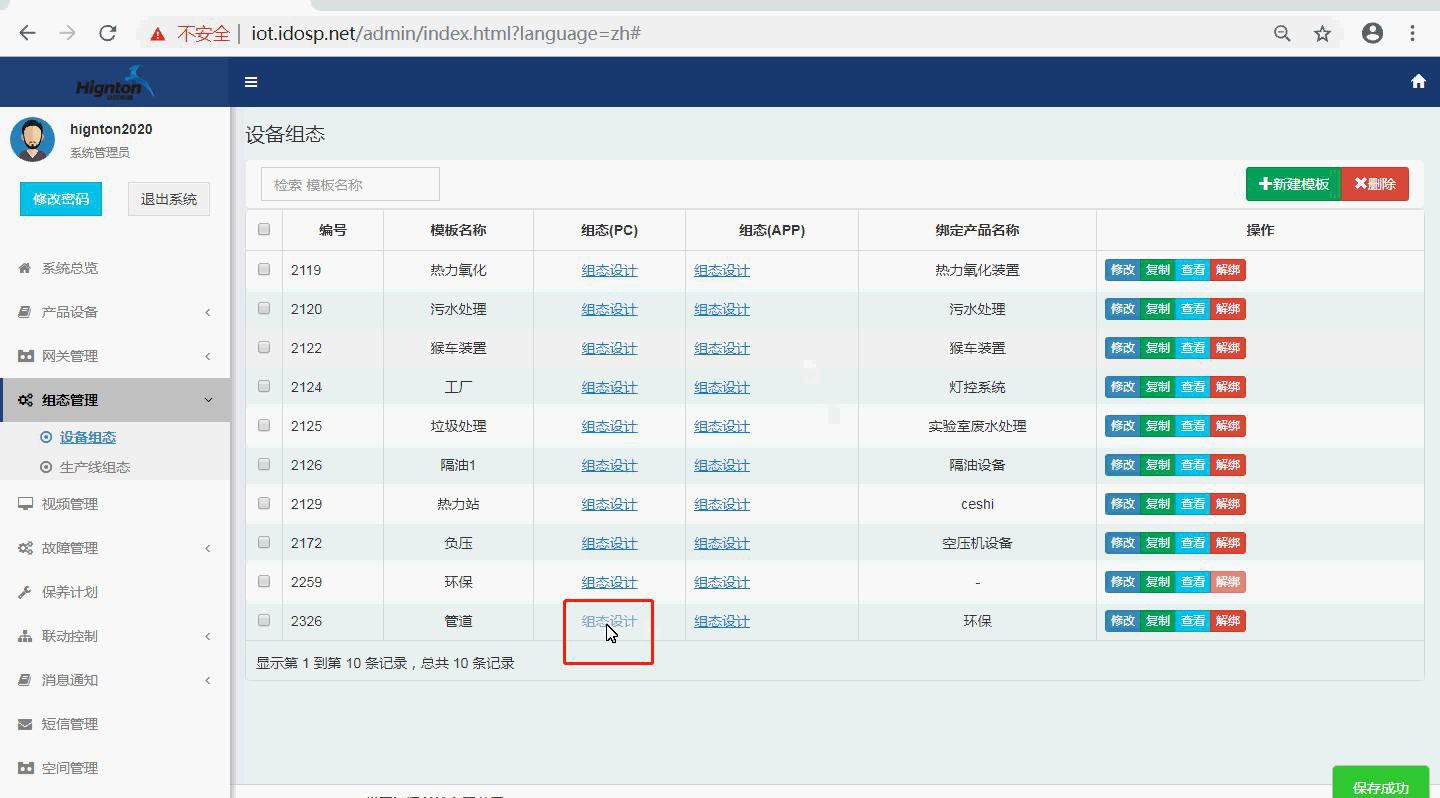Reload the page with browser refresh icon
This screenshot has height=798, width=1440.
(108, 33)
